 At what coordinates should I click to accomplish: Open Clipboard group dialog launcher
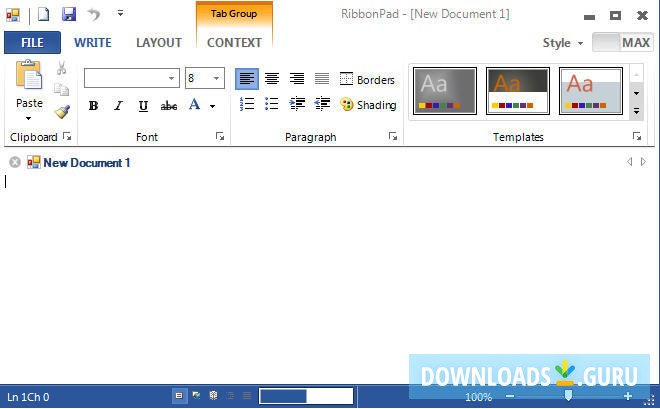tap(67, 136)
